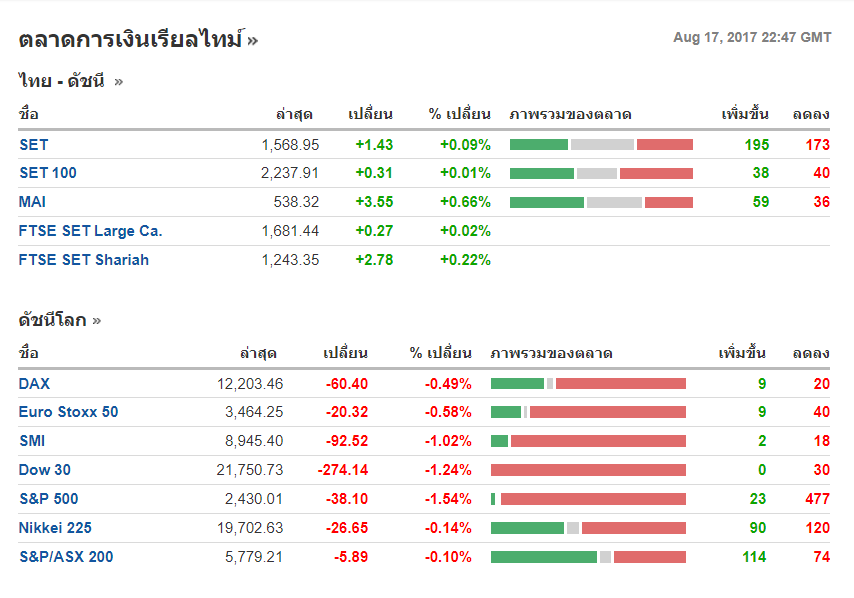The image size is (854, 598).
Task: Click the S&P/ASX 200 market overview bar
Action: coord(588,557)
